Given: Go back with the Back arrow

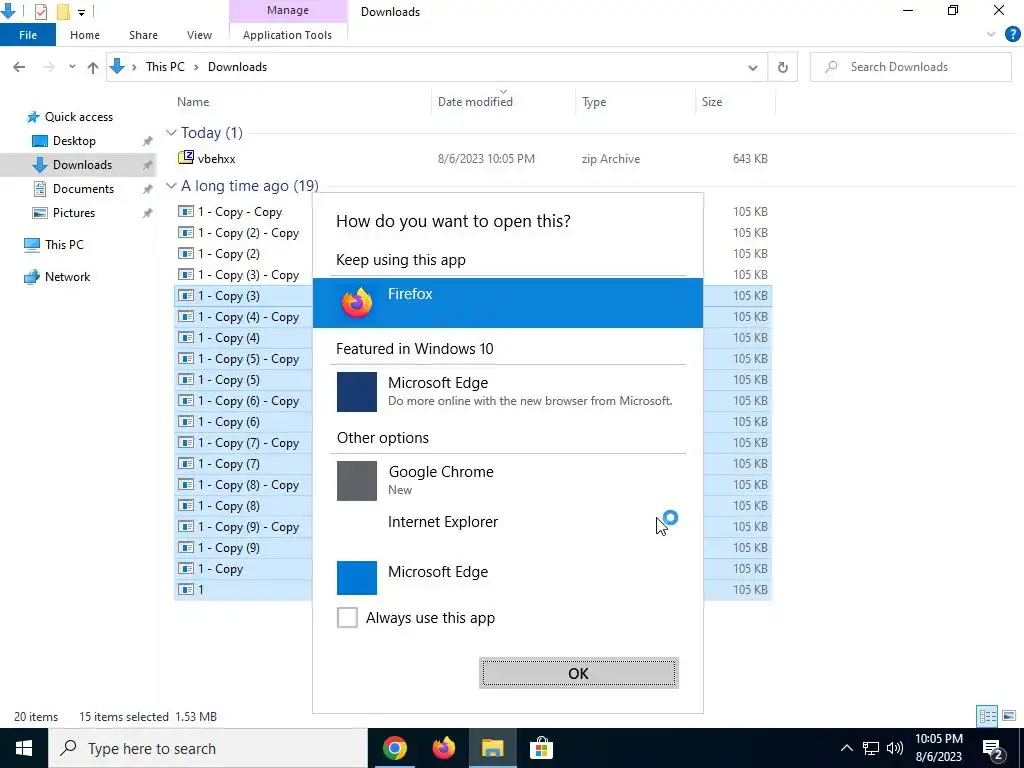Looking at the screenshot, I should 20,67.
